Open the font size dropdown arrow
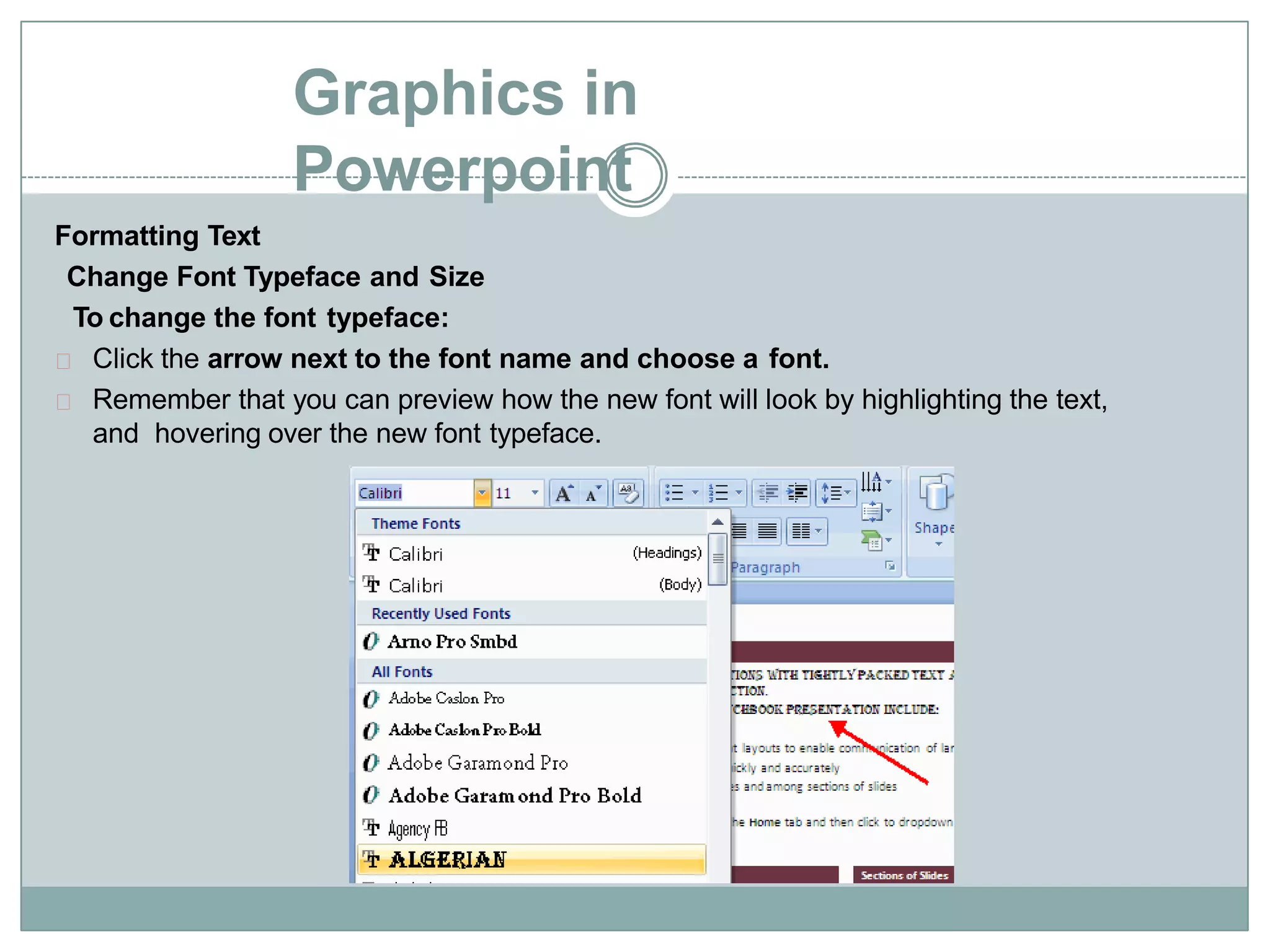This screenshot has width=1270, height=952. point(535,493)
